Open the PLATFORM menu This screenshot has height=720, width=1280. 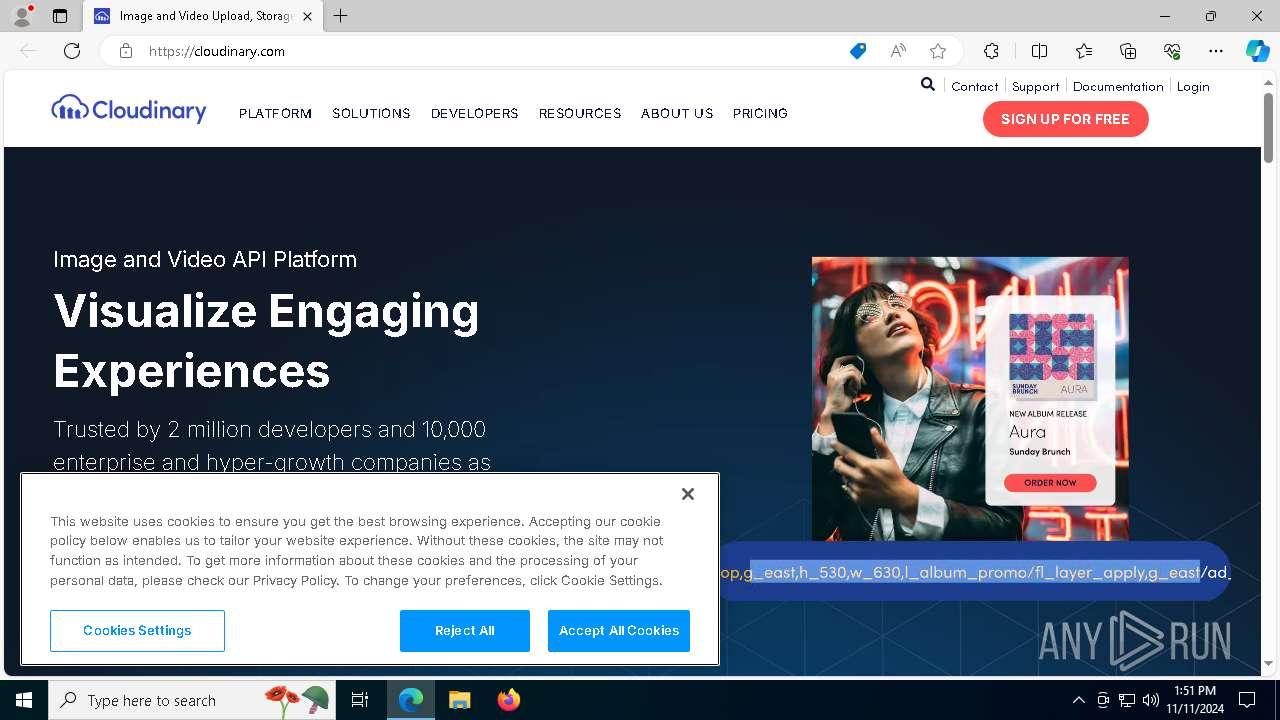coord(275,113)
